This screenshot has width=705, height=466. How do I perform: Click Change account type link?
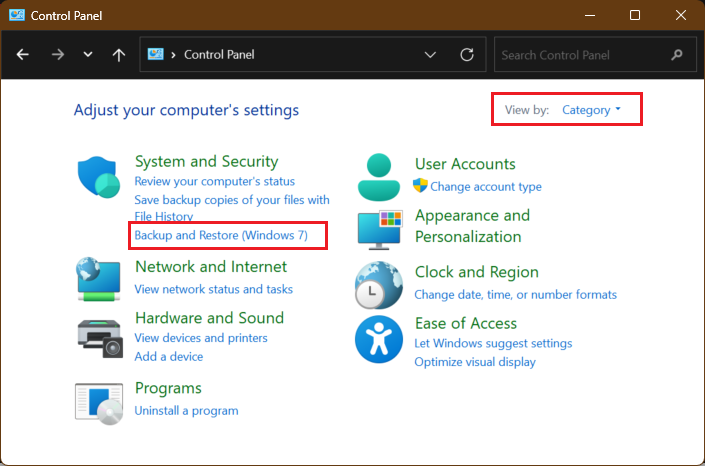486,187
